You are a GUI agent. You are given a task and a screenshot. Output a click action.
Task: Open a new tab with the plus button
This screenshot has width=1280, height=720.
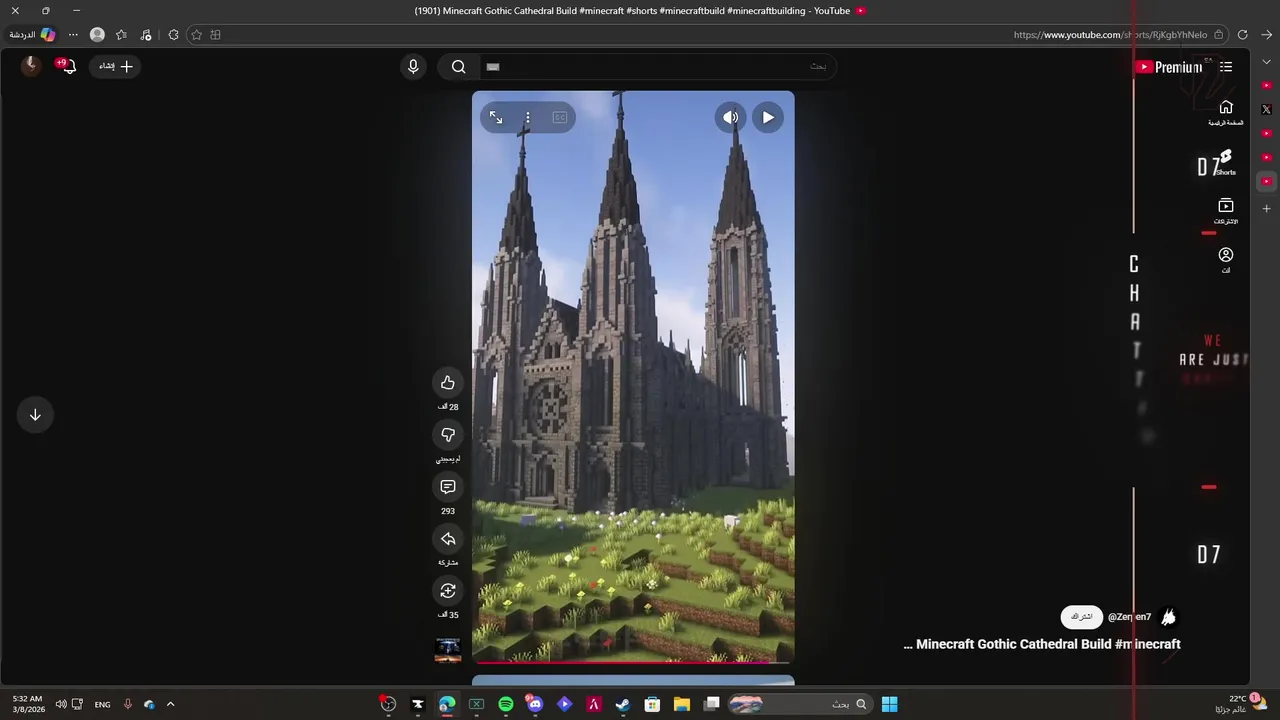tap(1266, 208)
